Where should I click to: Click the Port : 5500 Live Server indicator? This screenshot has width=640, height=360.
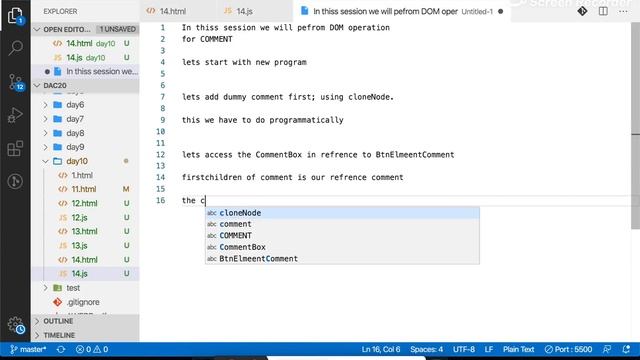pyautogui.click(x=568, y=349)
